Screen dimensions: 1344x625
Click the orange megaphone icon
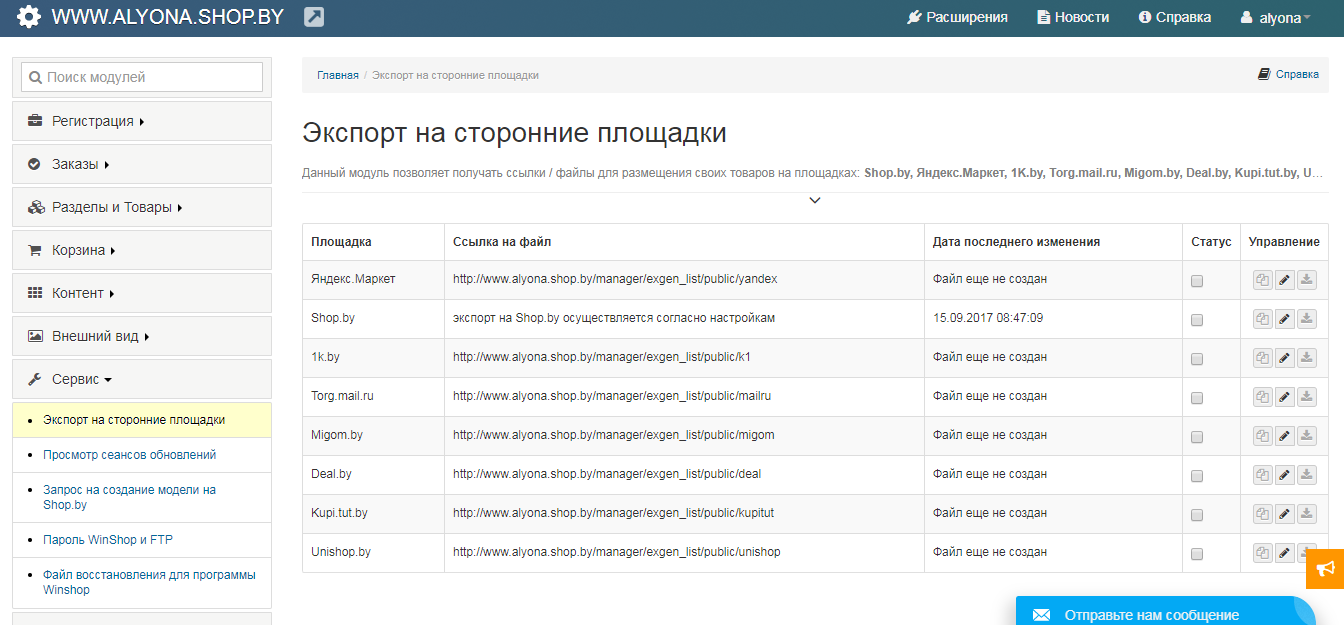point(1326,568)
